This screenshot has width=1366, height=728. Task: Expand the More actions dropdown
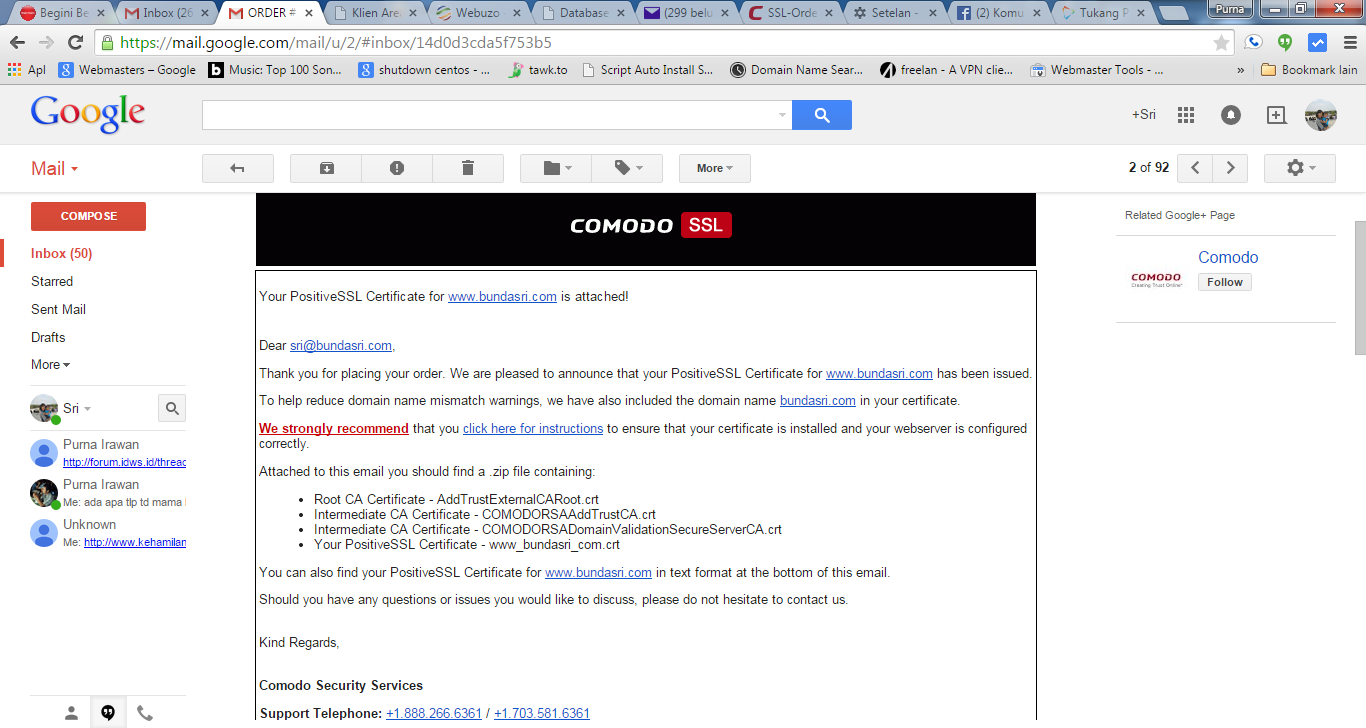click(x=715, y=168)
